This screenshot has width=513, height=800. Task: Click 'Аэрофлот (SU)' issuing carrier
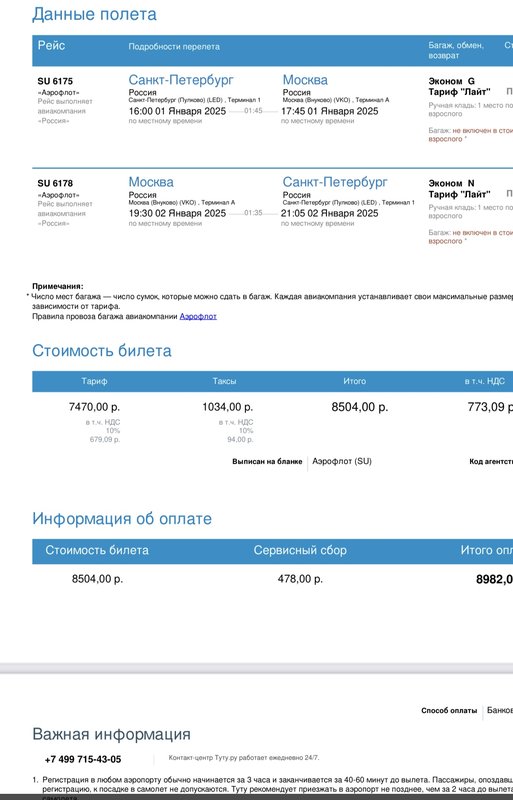click(342, 461)
